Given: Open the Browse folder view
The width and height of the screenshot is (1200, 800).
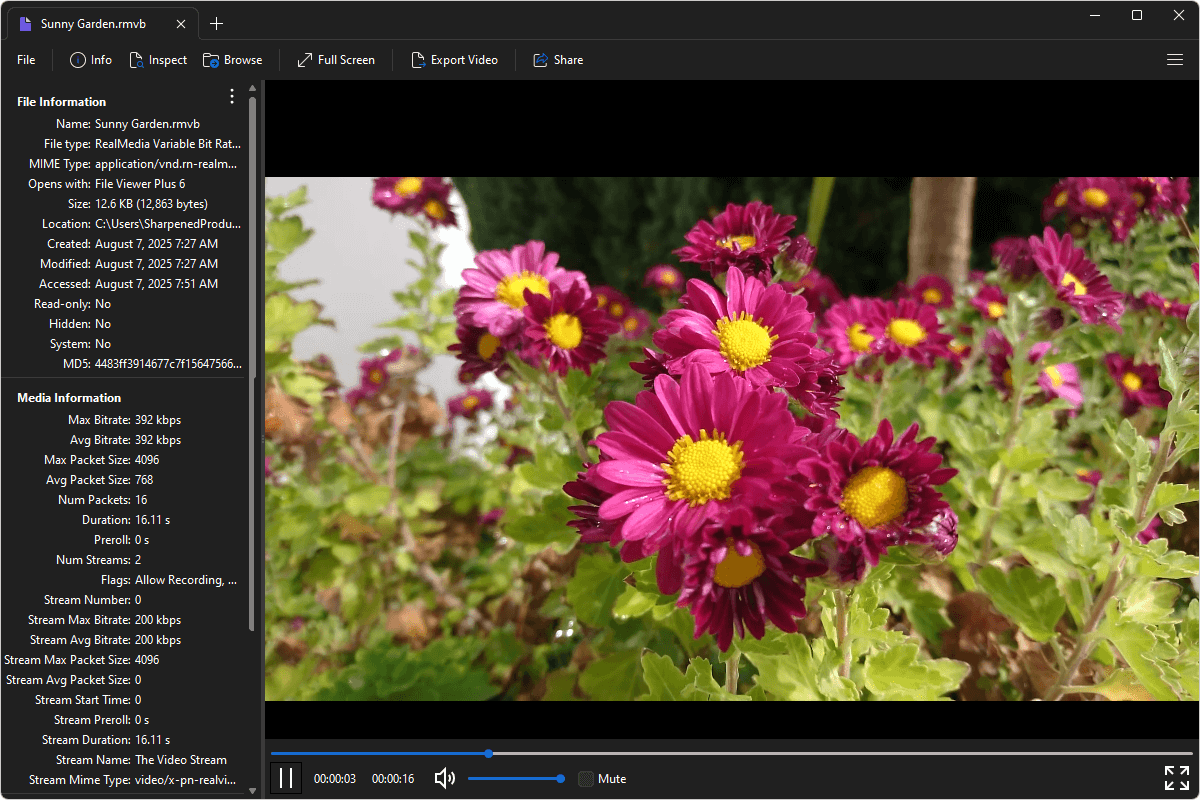Looking at the screenshot, I should click(232, 60).
